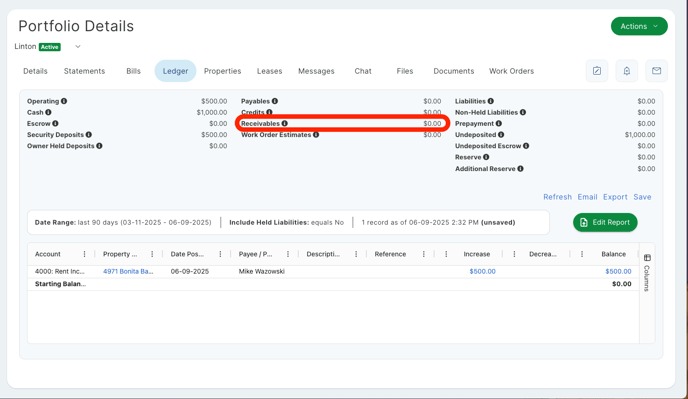Click the Receivables info icon
The image size is (688, 399).
coord(284,123)
